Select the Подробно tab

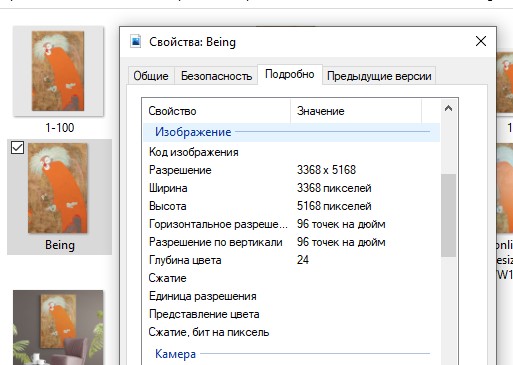click(x=290, y=74)
